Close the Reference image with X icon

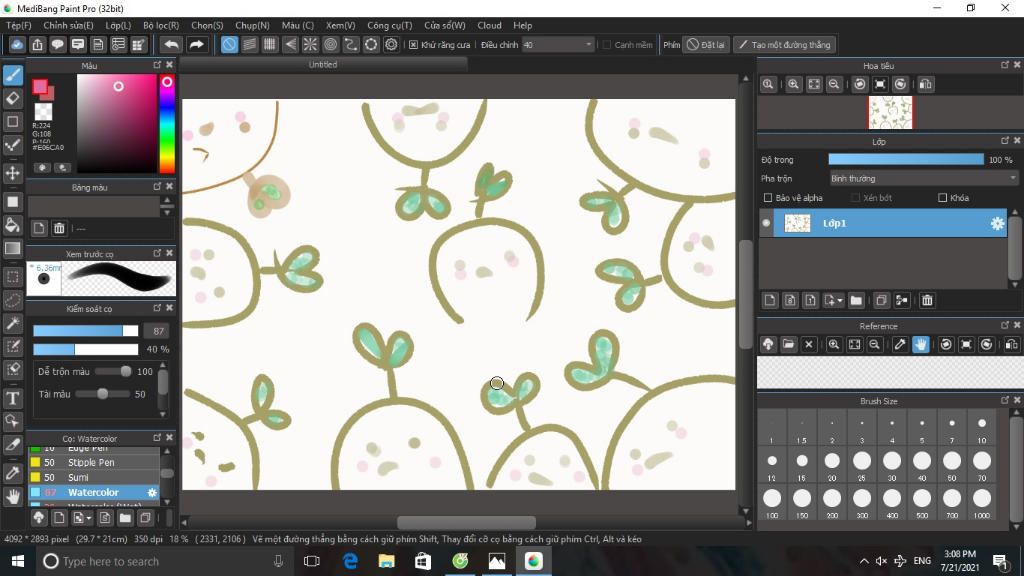(x=808, y=344)
